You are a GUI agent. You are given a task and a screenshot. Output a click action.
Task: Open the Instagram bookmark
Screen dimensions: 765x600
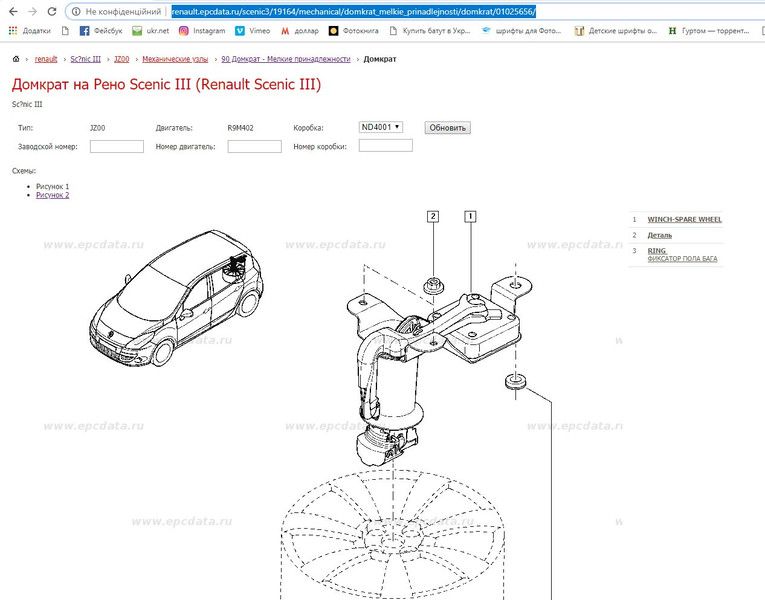click(202, 31)
